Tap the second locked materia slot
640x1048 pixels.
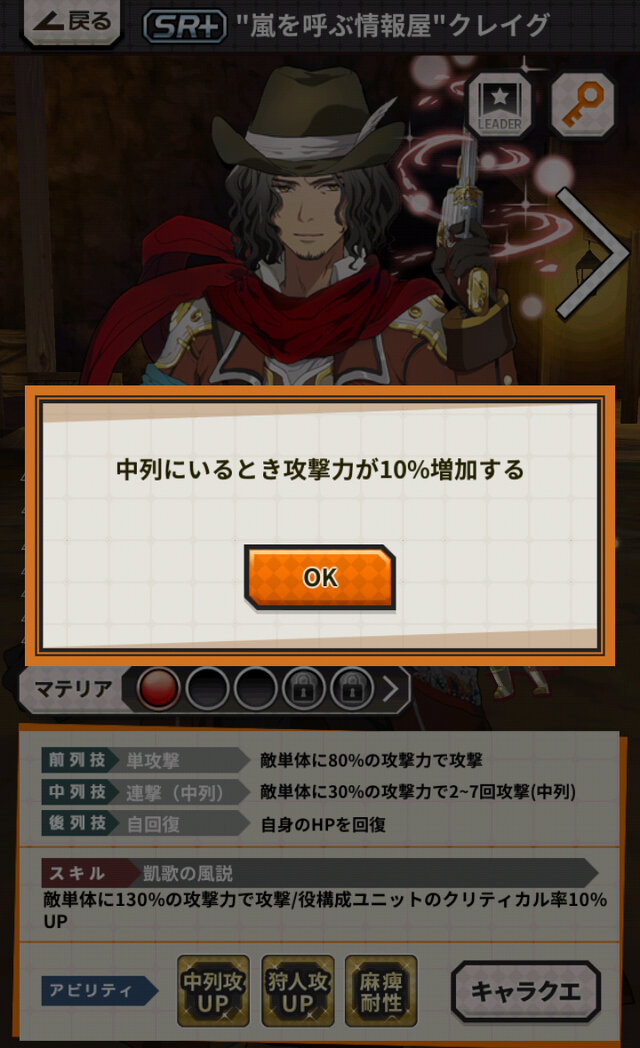[x=352, y=688]
